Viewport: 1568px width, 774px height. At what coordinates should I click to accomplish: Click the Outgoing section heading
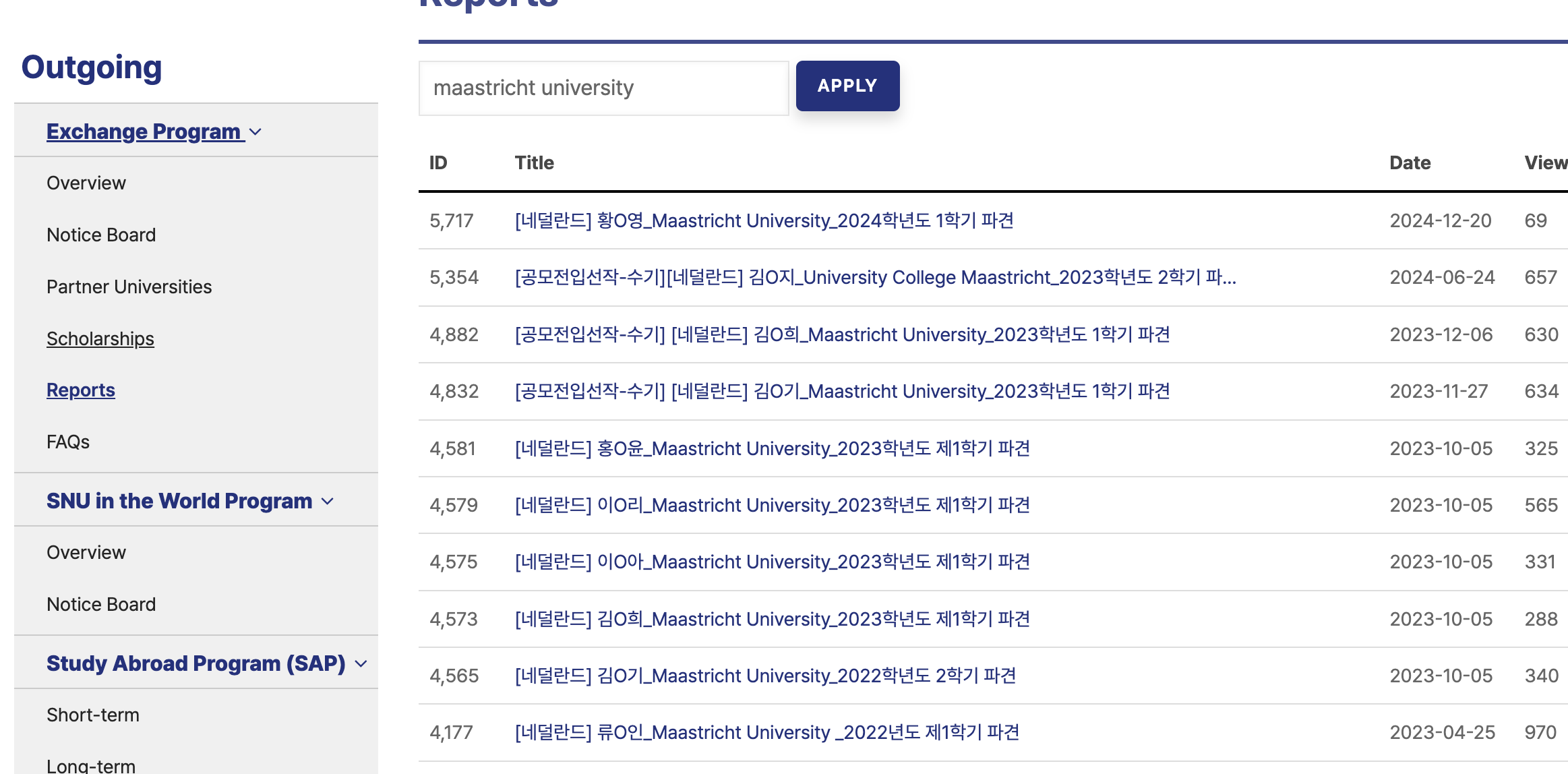click(x=92, y=68)
